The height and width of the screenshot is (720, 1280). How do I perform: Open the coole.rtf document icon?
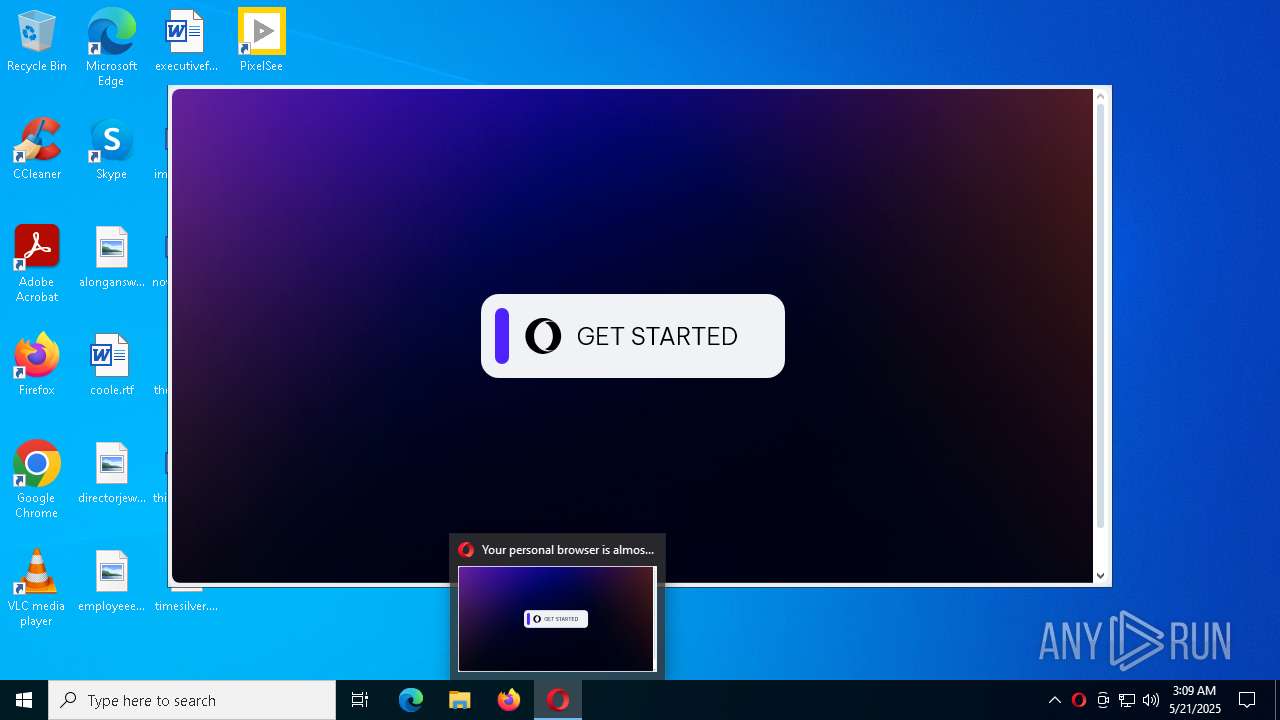111,365
